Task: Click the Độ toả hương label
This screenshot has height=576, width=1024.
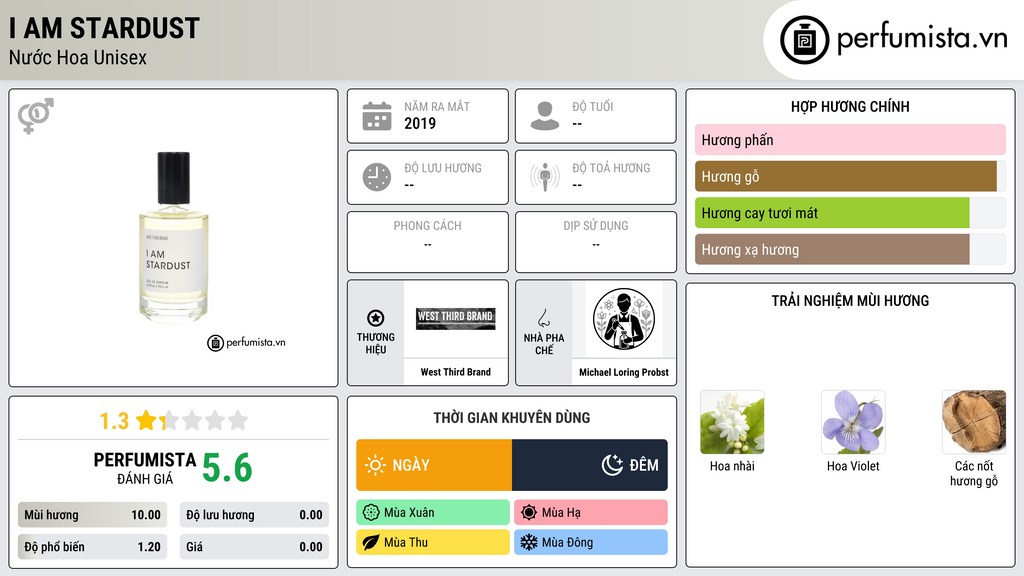Action: coord(611,168)
